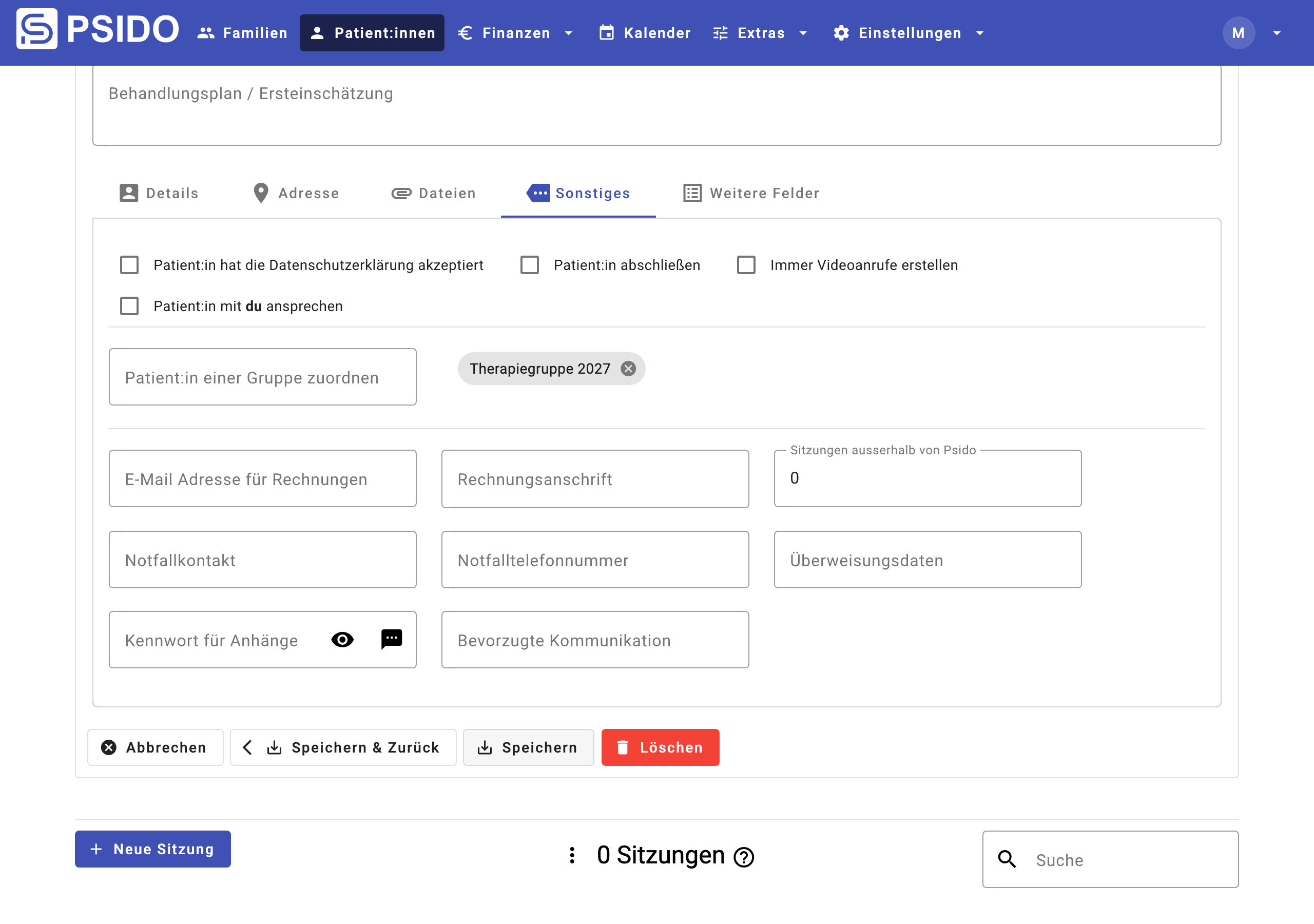Click the Notfallkontakt field
This screenshot has height=924, width=1314.
263,560
